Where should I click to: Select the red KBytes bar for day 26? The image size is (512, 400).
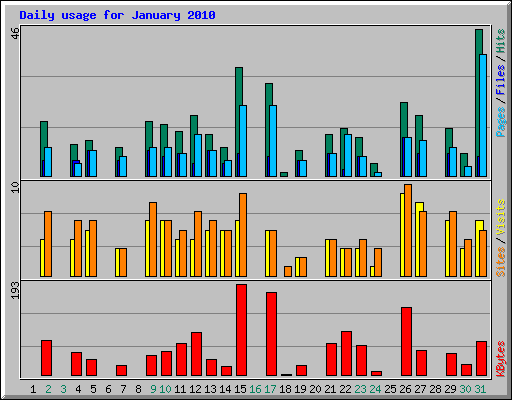point(407,342)
